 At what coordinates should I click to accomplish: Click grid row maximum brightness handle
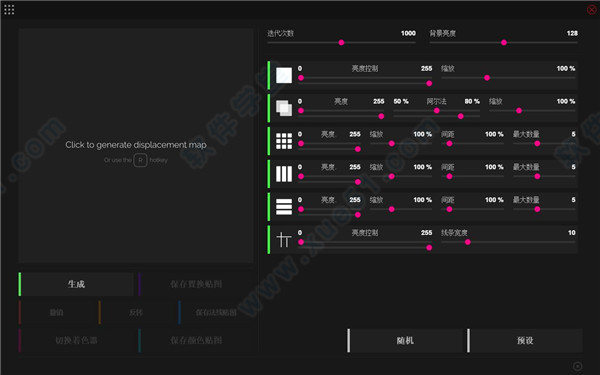[x=358, y=149]
